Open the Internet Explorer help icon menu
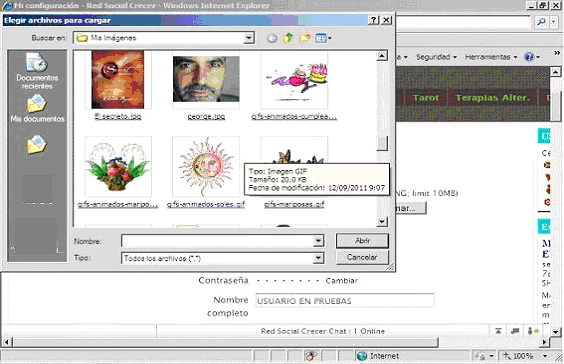The width and height of the screenshot is (564, 364). pos(532,57)
